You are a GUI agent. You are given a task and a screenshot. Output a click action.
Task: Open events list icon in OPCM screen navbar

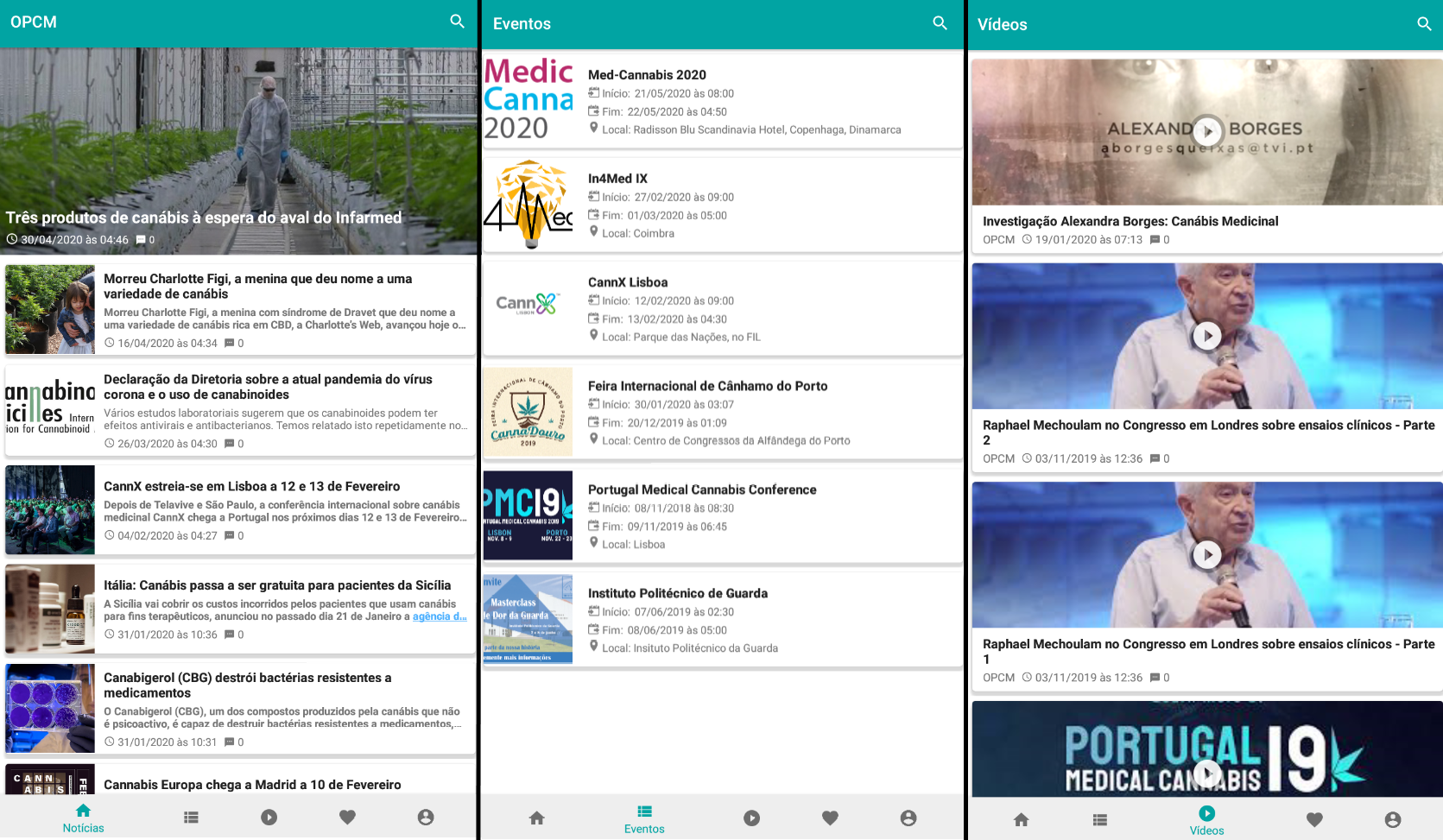[192, 817]
